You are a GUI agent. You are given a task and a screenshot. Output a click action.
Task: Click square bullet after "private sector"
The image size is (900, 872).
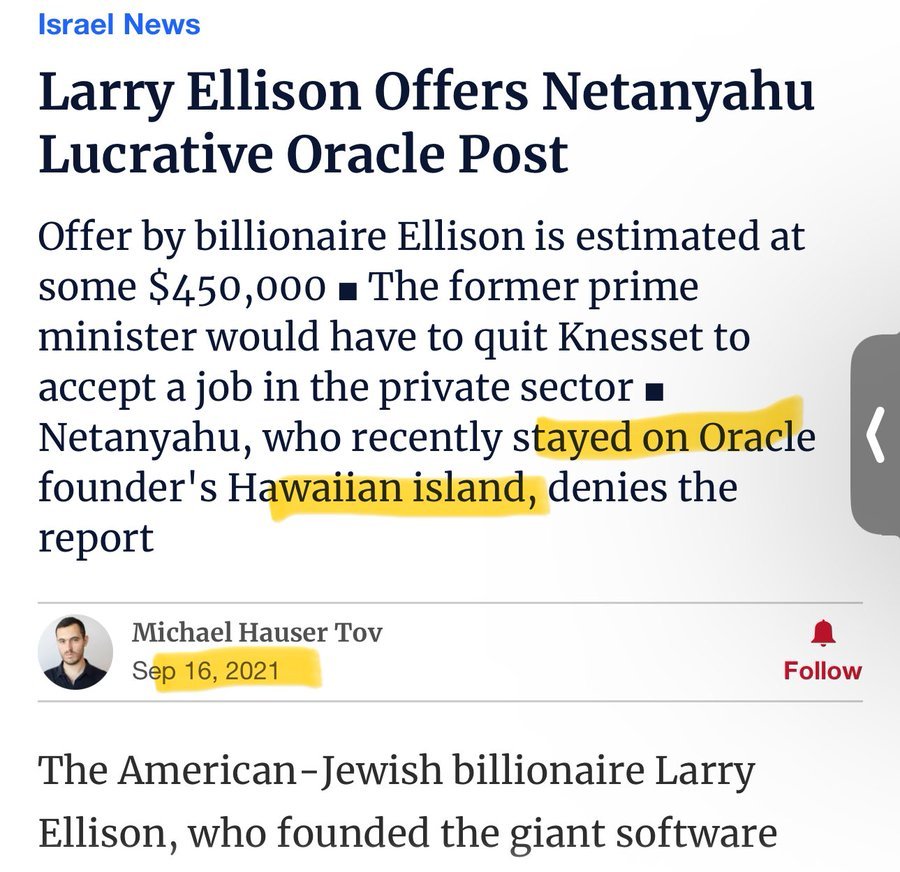(654, 393)
